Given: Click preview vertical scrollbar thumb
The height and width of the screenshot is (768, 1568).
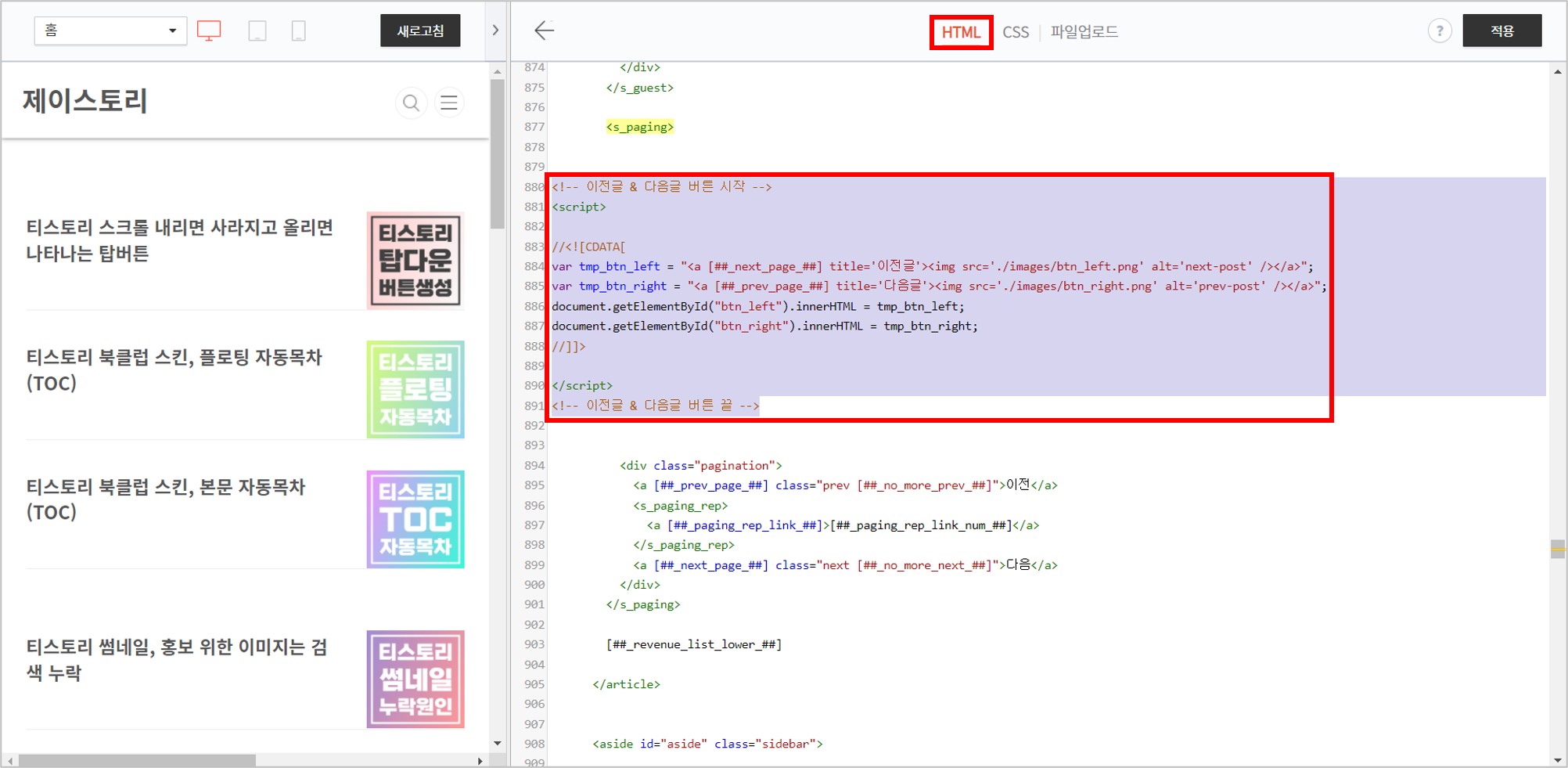Looking at the screenshot, I should [498, 154].
